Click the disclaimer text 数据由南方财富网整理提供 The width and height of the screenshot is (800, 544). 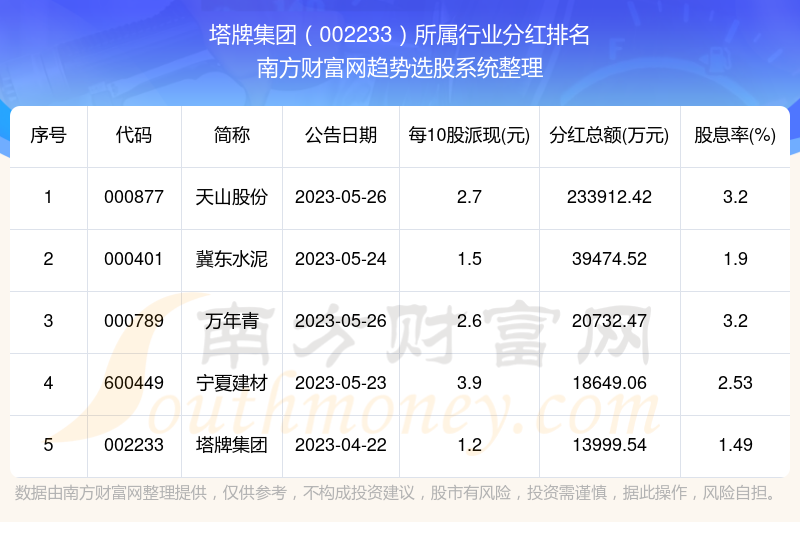pos(111,493)
